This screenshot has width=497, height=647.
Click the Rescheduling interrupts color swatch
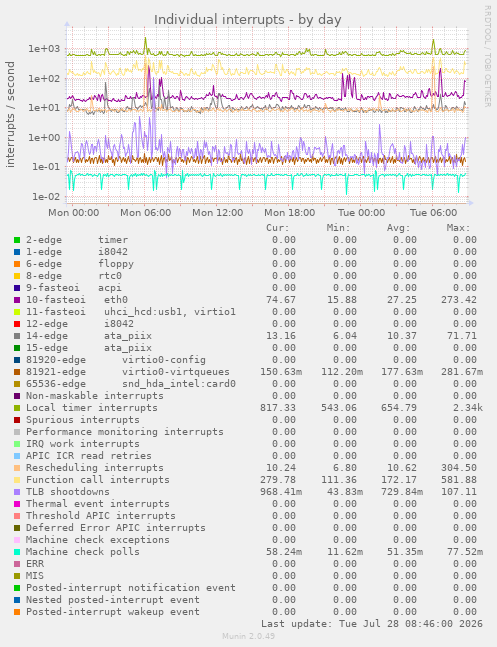[17, 468]
